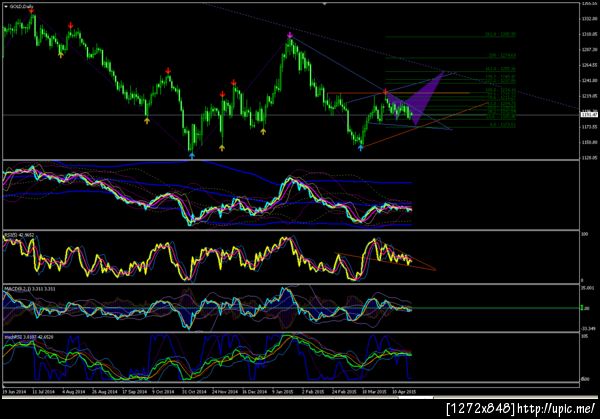This screenshot has height=419, width=600.
Task: Click the MACD(9,2,1) indicator label
Action: (x=30, y=289)
